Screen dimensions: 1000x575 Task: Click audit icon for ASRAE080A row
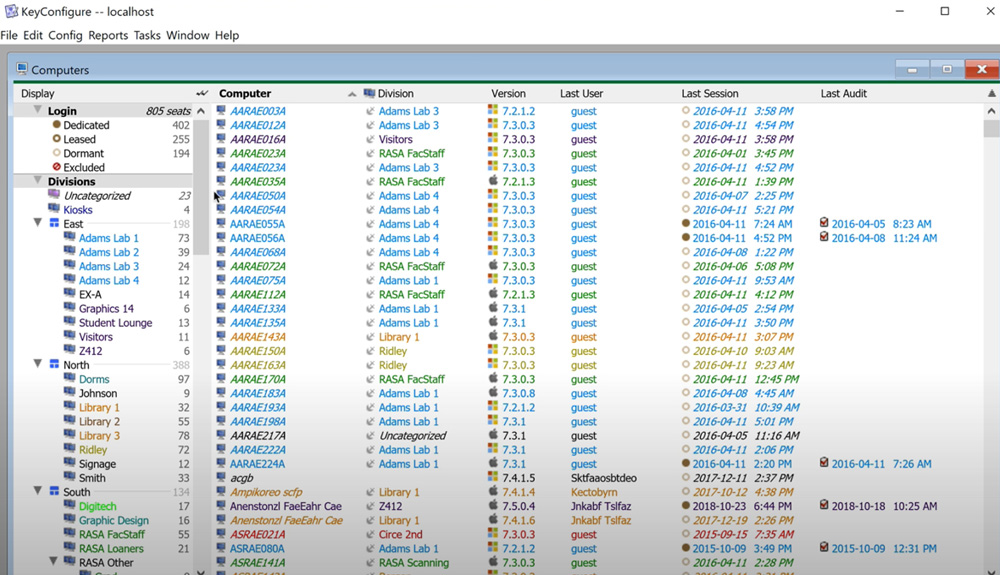[824, 547]
